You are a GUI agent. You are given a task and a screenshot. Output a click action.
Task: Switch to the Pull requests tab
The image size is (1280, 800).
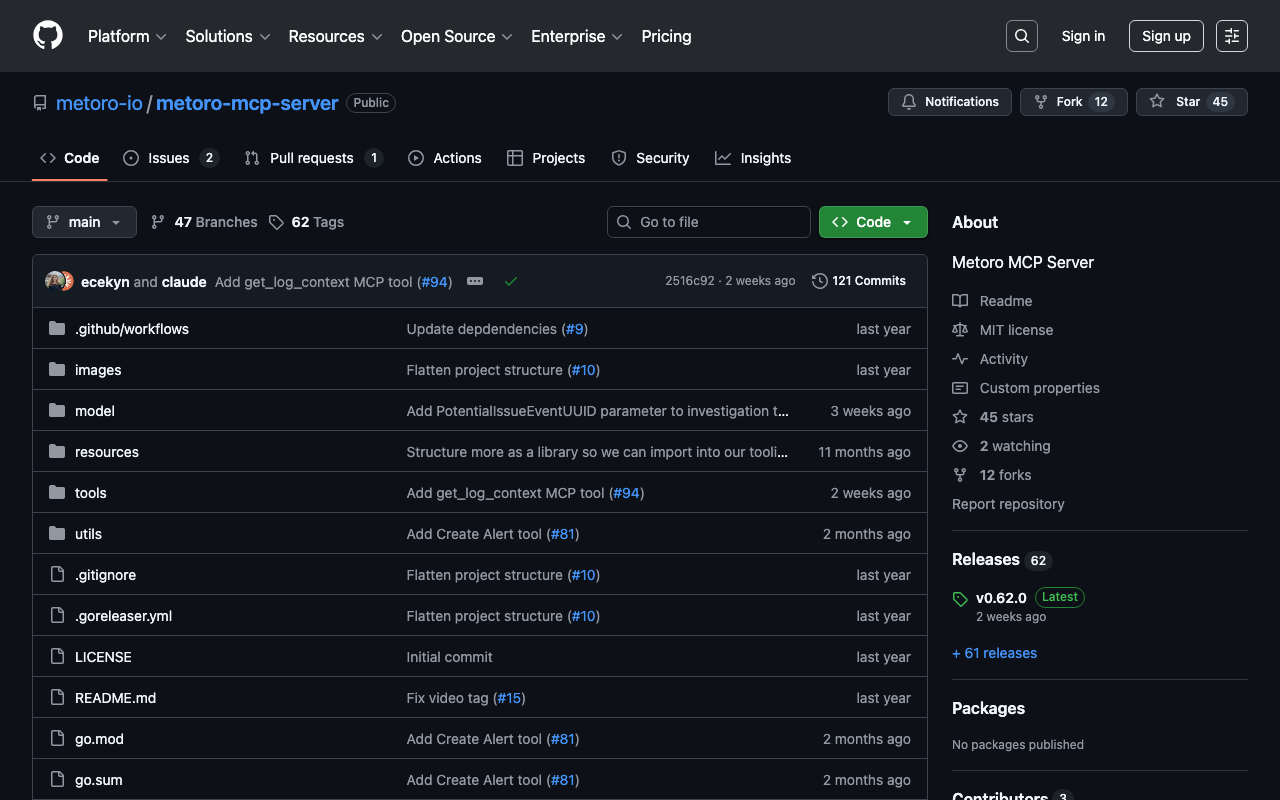pos(311,158)
